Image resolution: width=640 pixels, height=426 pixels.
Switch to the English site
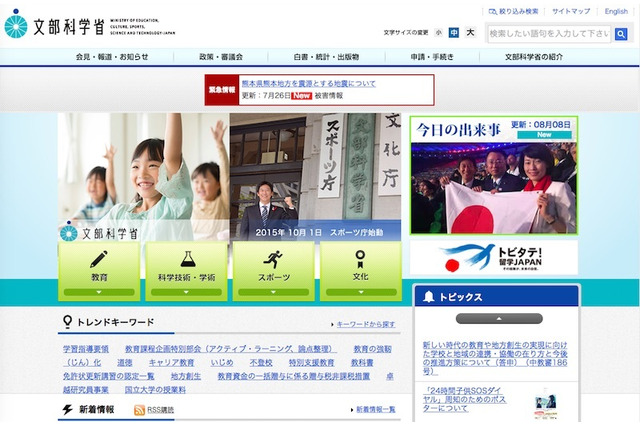click(x=616, y=11)
